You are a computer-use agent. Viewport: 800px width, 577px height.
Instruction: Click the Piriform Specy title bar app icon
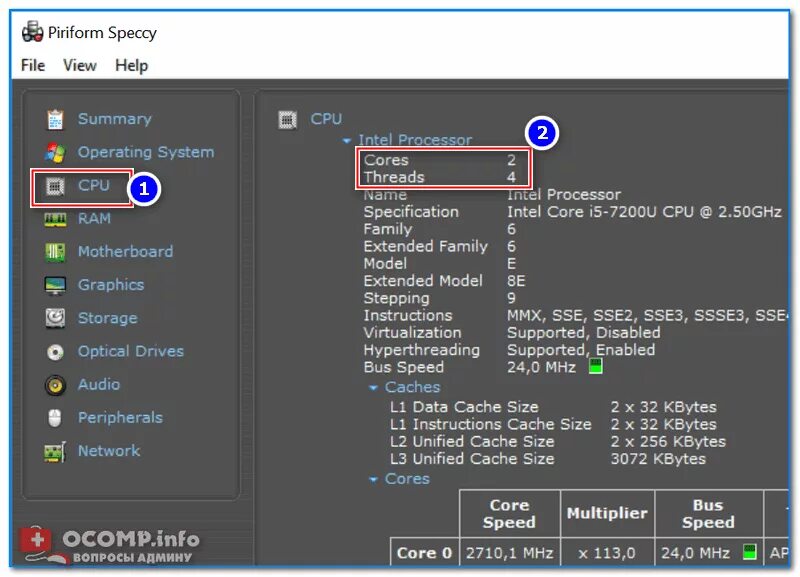(32, 32)
